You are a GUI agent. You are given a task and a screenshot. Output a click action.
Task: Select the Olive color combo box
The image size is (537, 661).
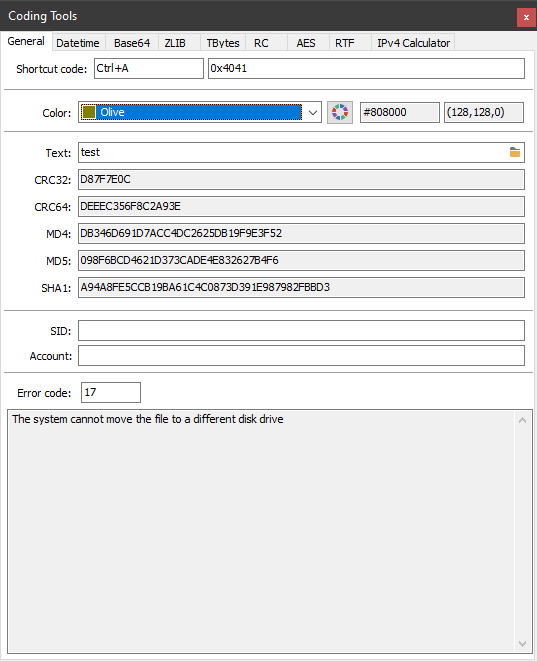coord(200,112)
